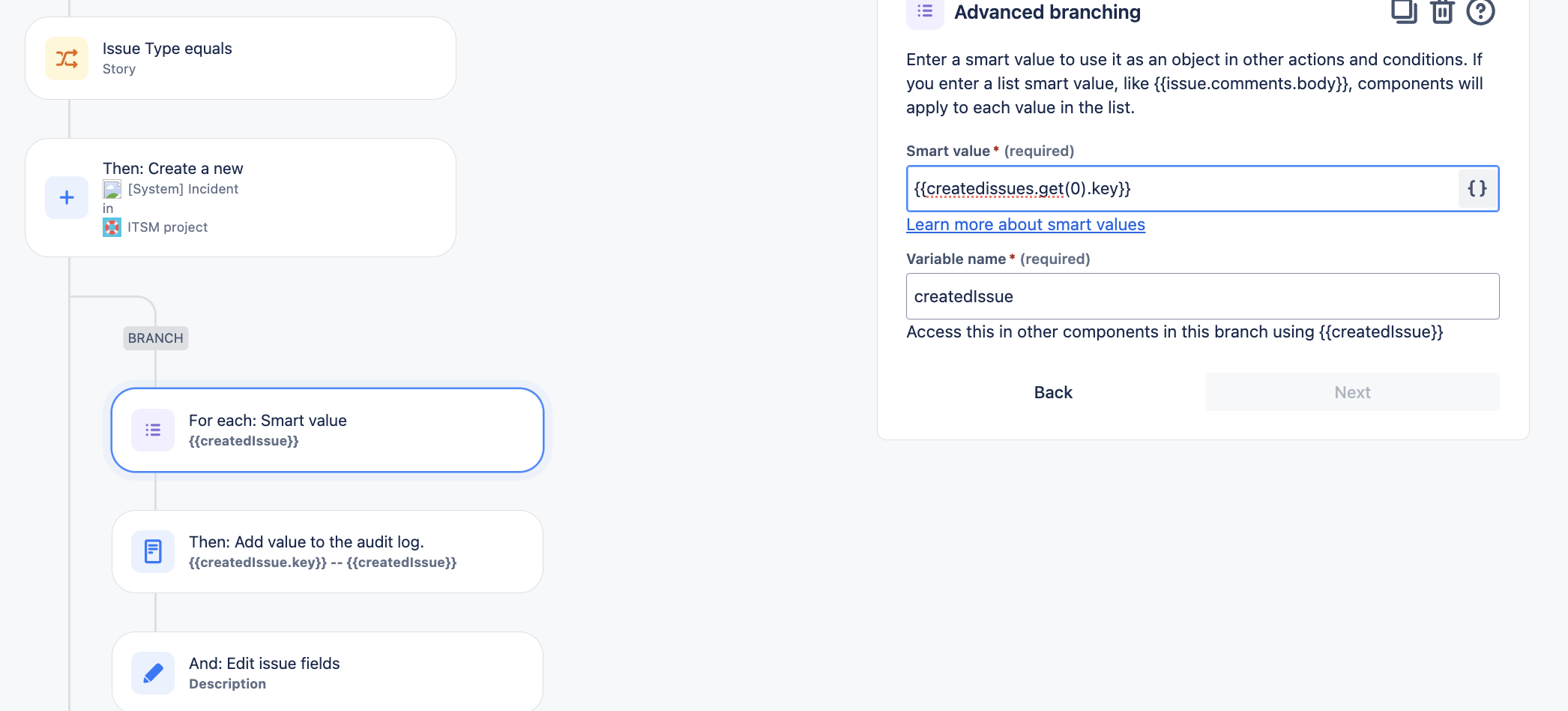
Task: Click the plus icon on the Create action
Action: (67, 197)
